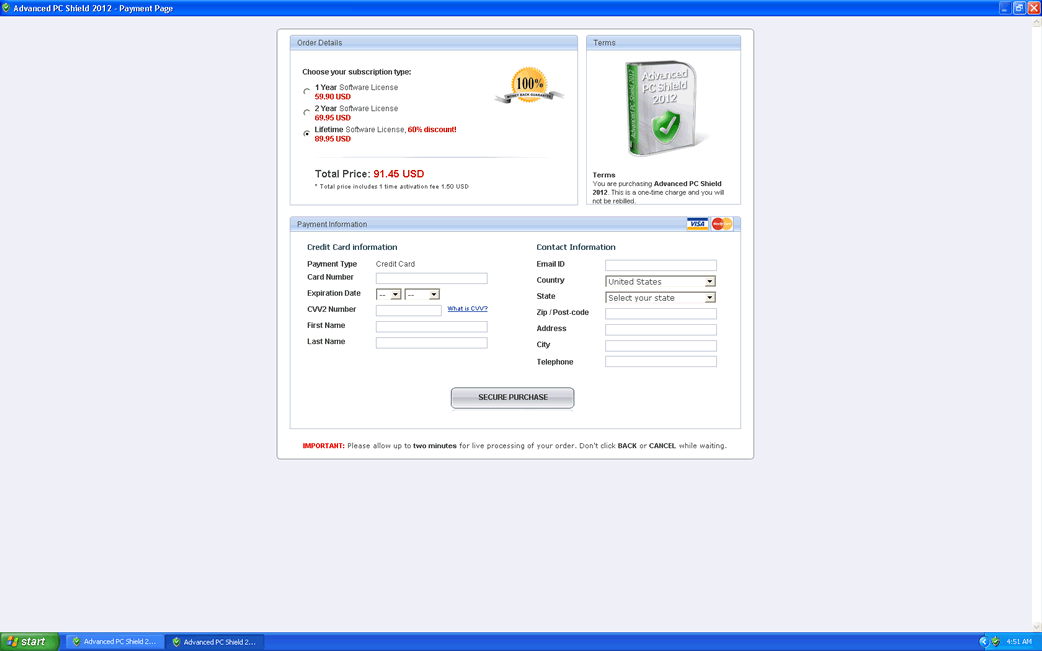Click the 100% money back guarantee badge
This screenshot has height=651, width=1042.
pyautogui.click(x=529, y=86)
